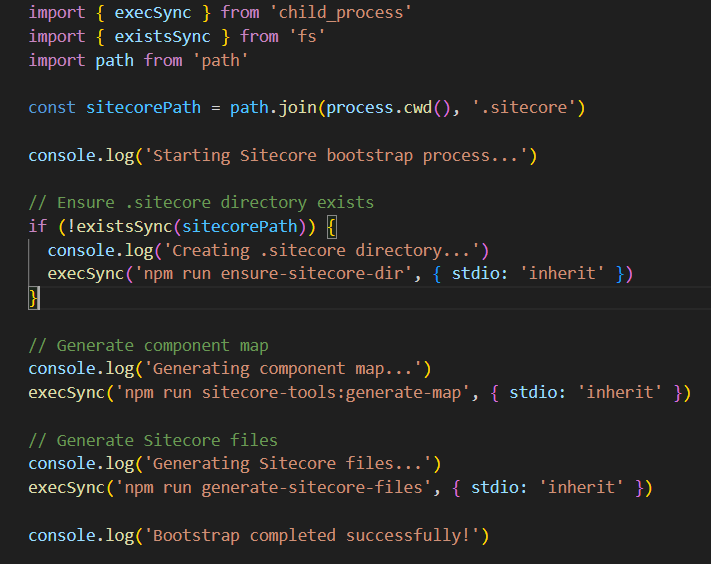Image resolution: width=711 pixels, height=564 pixels.
Task: Click the path identifier in 'import path from'
Action: tap(114, 60)
